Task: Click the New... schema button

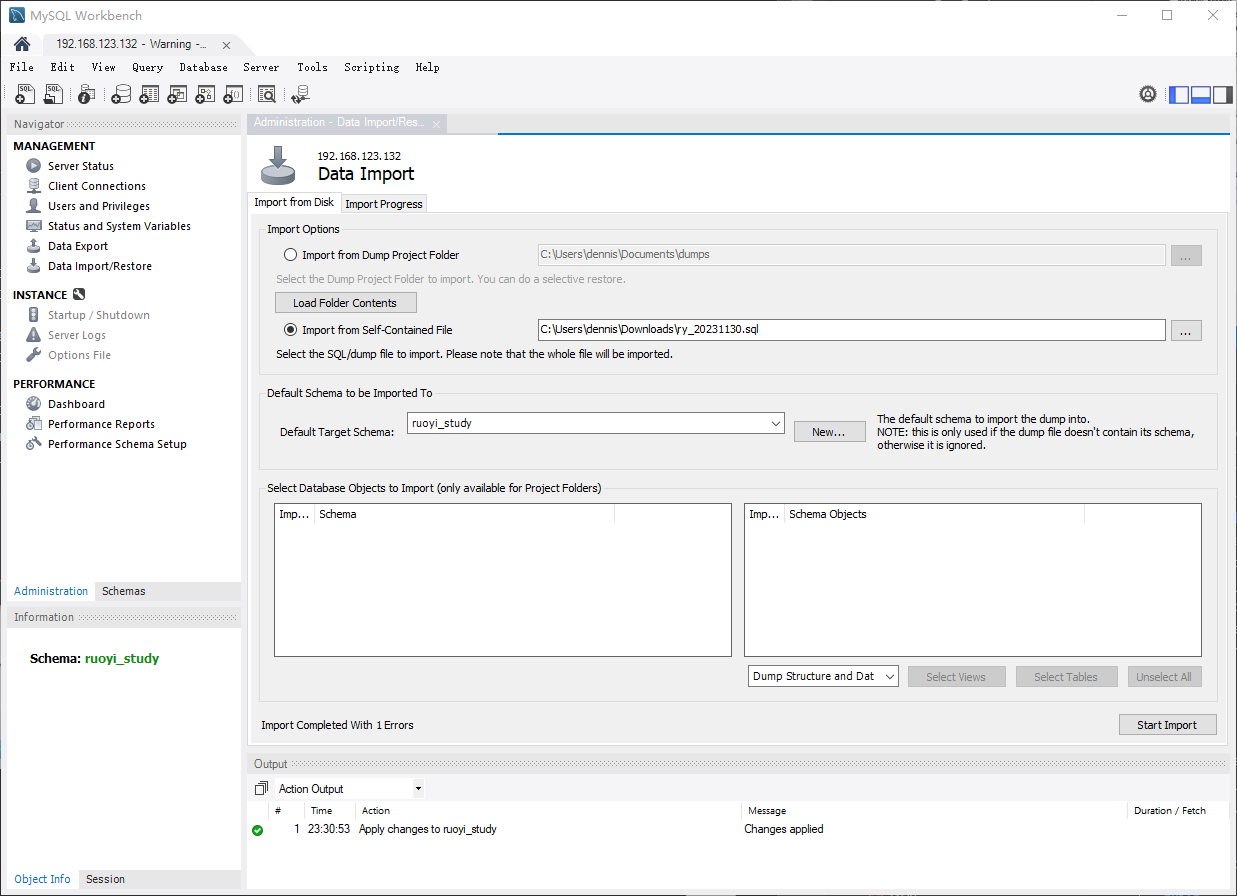Action: (829, 432)
